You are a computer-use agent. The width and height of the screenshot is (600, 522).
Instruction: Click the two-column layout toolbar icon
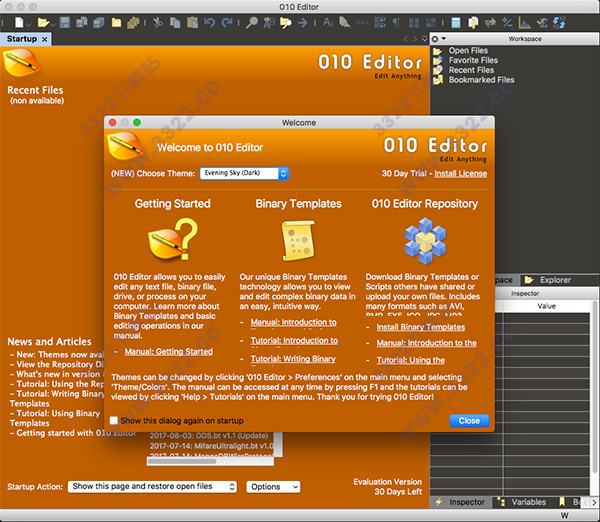click(414, 23)
